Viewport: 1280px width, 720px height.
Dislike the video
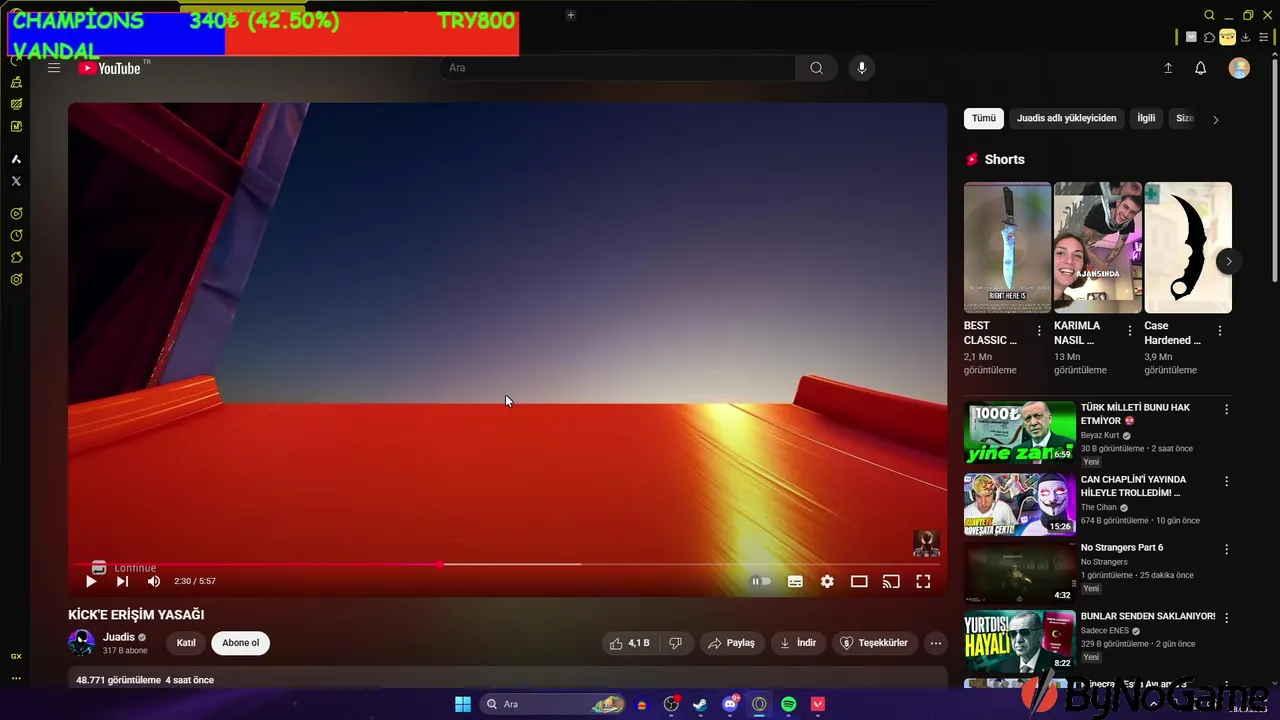click(x=676, y=643)
